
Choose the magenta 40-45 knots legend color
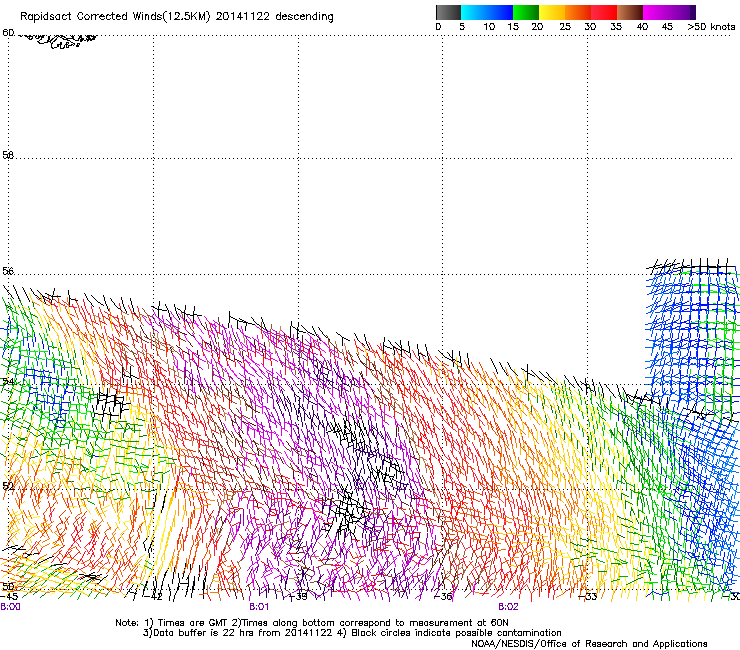coord(656,12)
